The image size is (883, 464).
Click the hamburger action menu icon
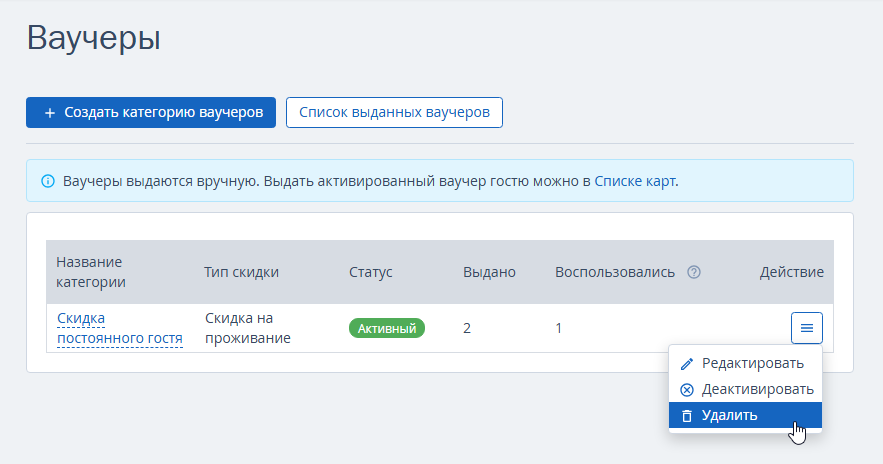tap(806, 328)
